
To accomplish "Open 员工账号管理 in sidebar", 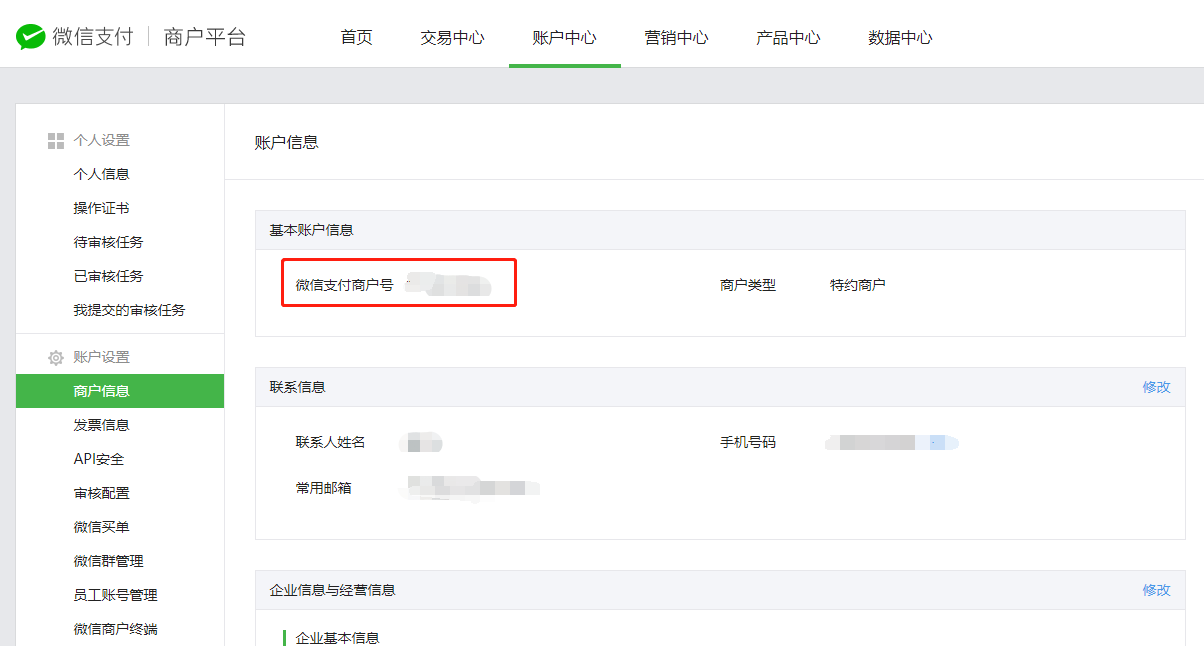I will tap(115, 595).
